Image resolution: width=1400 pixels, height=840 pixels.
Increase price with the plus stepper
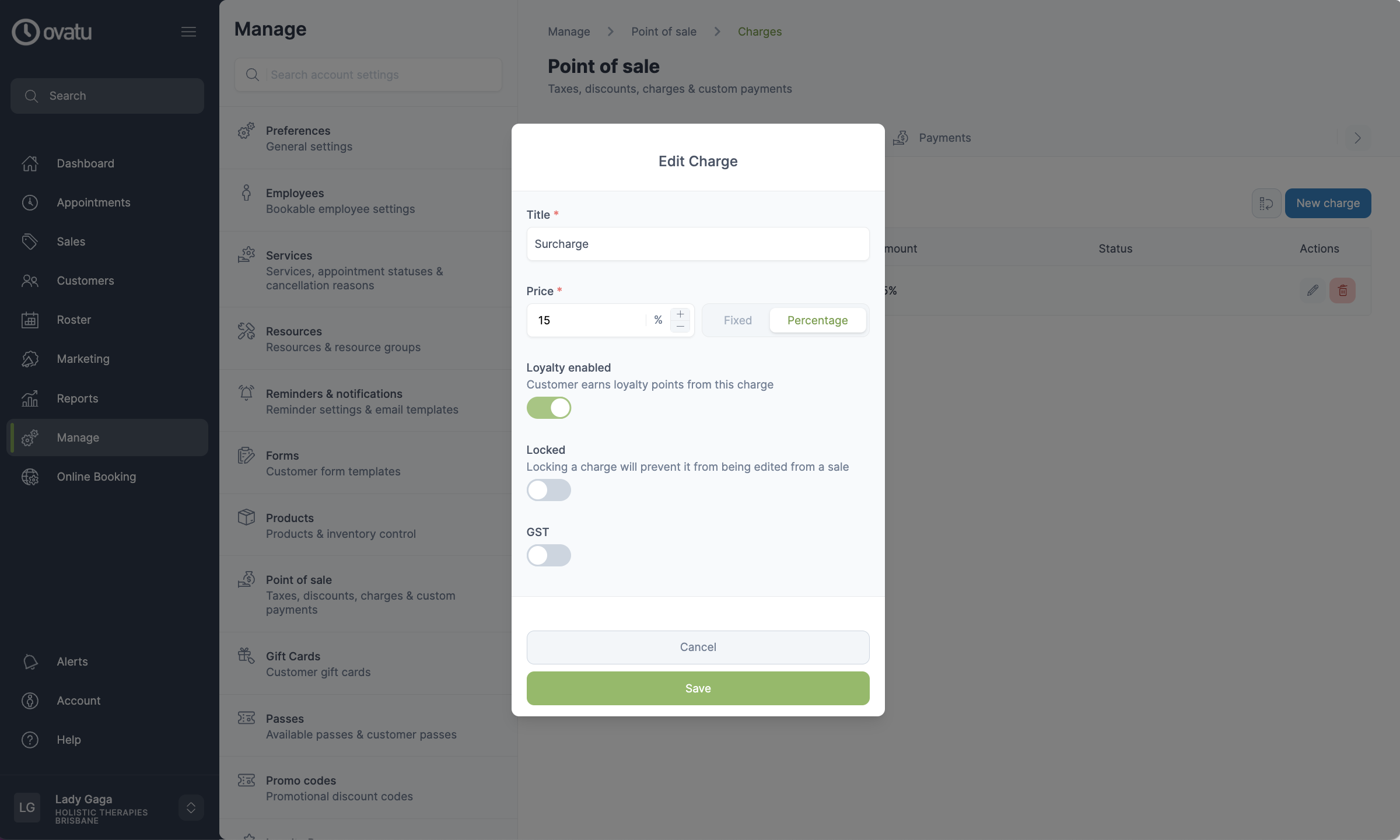[x=680, y=314]
